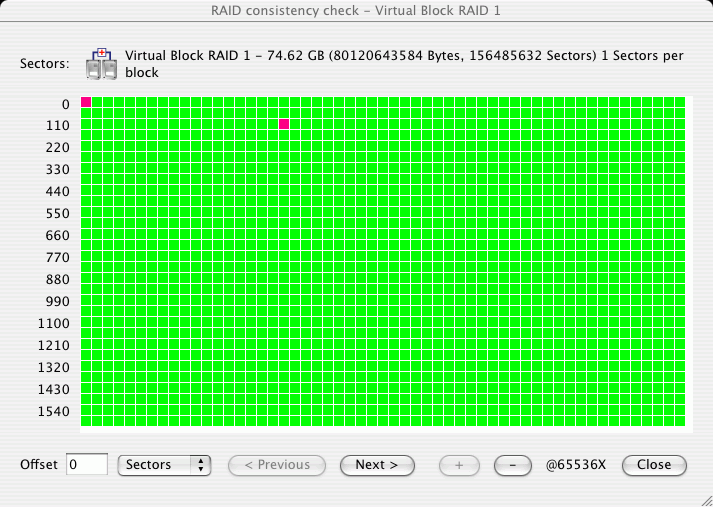
Task: Click the row label 550
Action: 57,213
